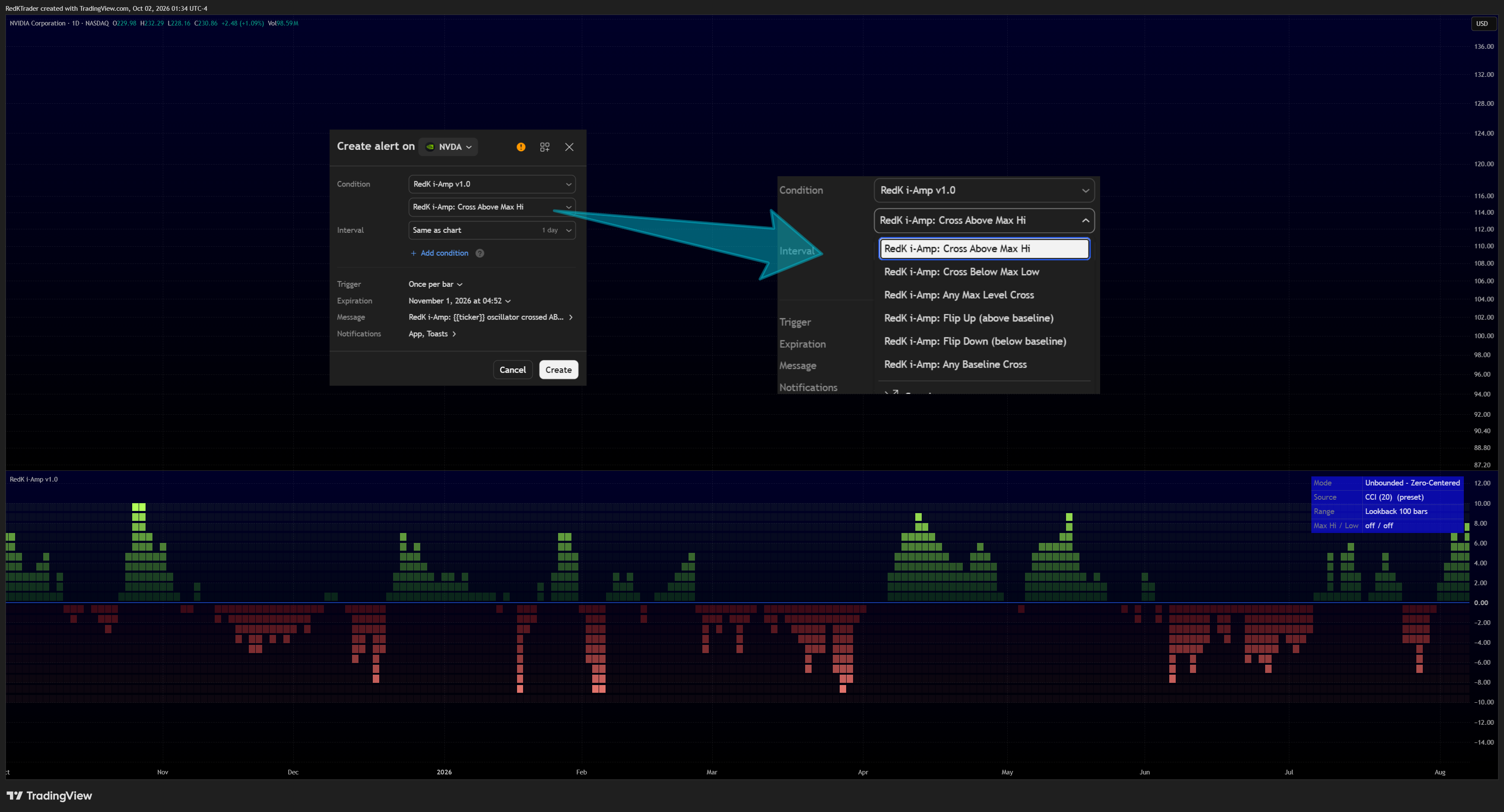Open the NVDA symbol dropdown in the alert header

coord(448,147)
